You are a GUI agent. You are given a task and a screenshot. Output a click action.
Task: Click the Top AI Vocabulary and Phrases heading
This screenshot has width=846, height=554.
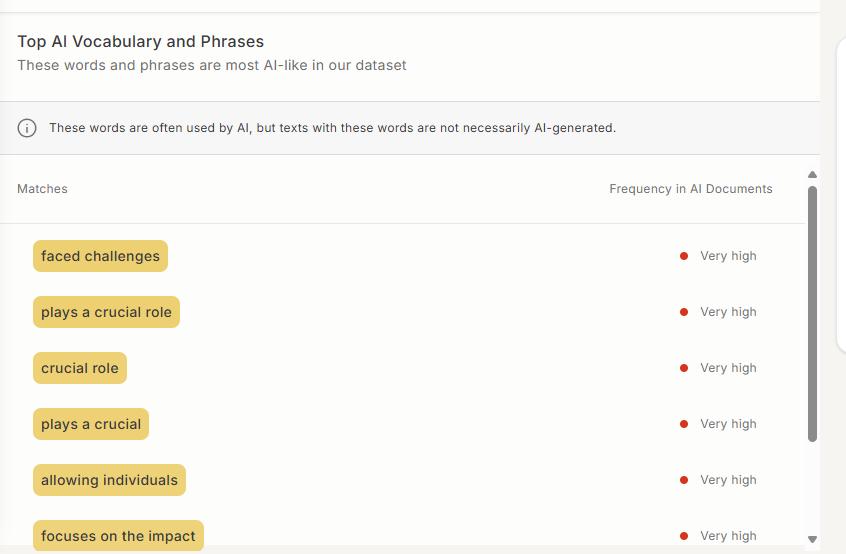pyautogui.click(x=141, y=42)
